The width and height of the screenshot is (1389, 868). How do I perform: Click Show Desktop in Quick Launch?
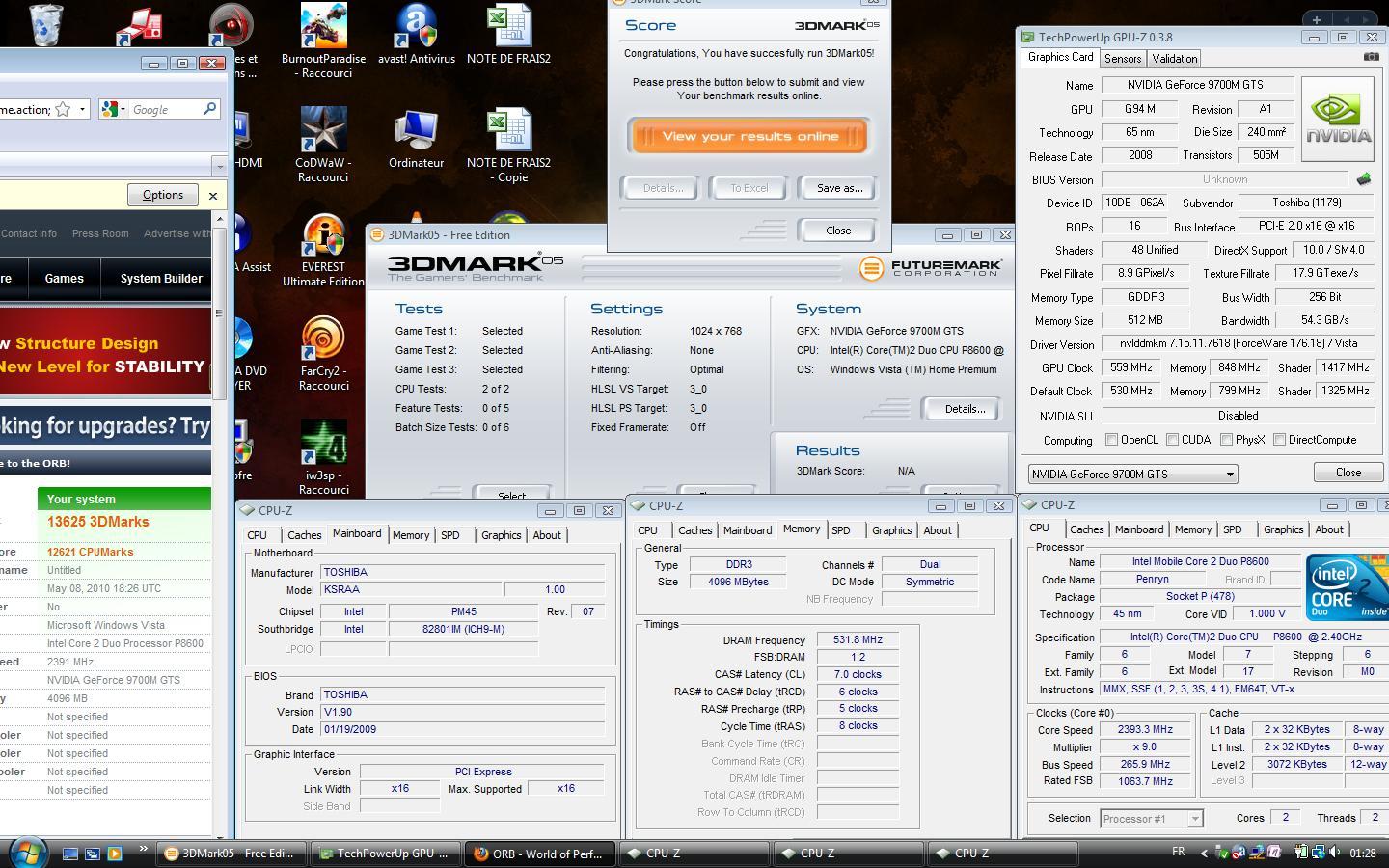coord(70,854)
